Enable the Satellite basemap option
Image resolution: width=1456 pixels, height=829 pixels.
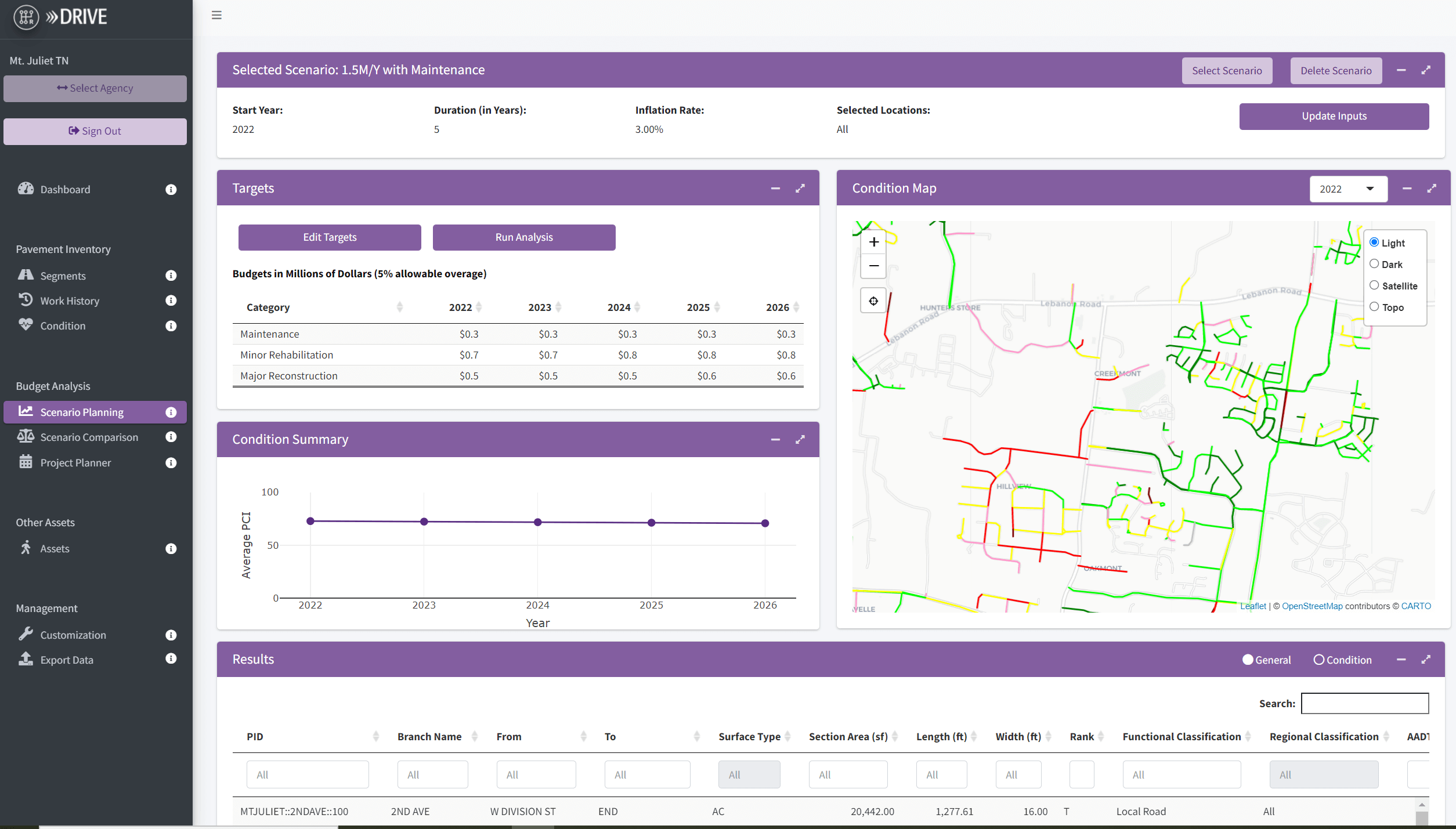coord(1374,285)
